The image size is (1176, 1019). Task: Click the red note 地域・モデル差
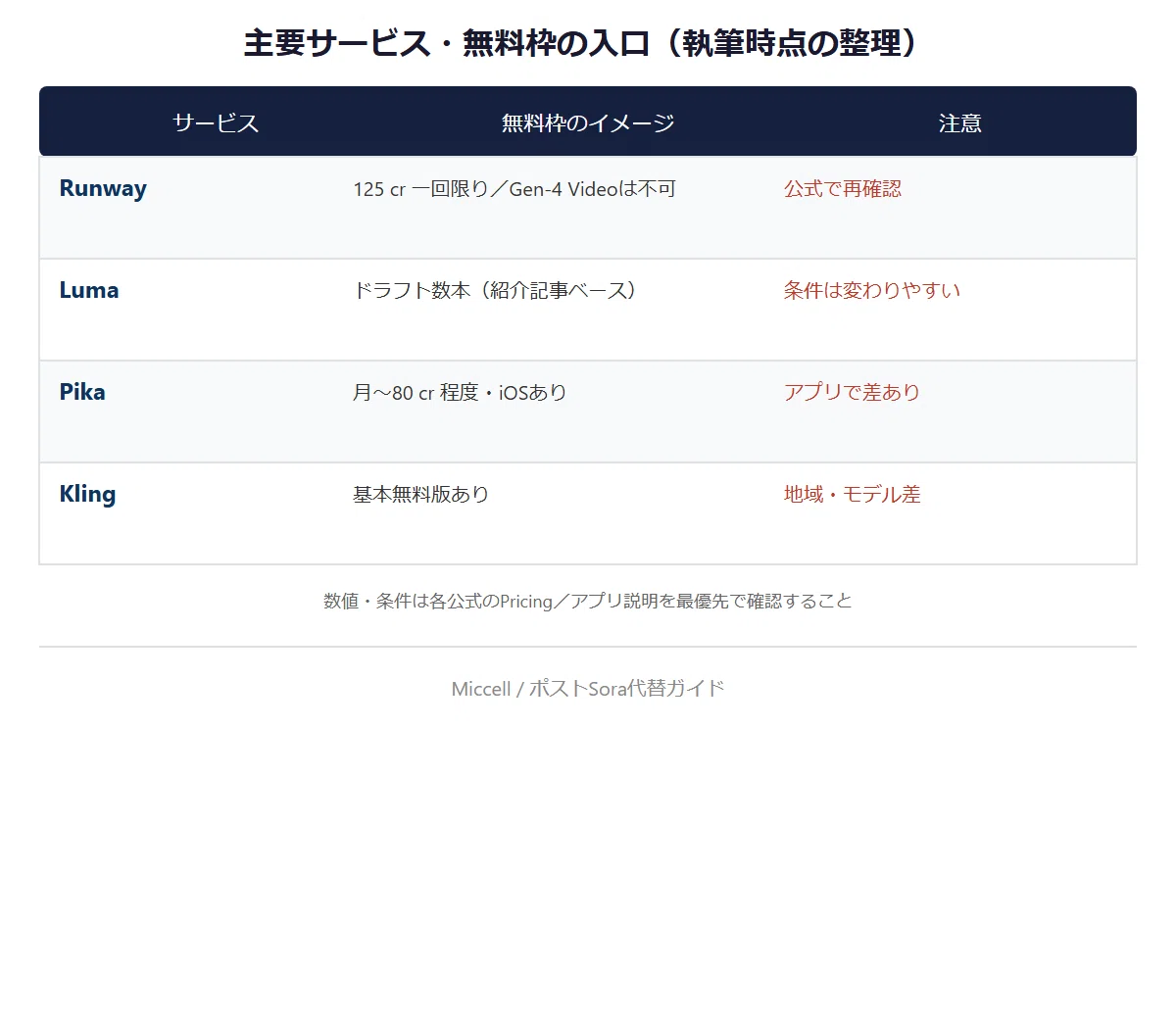[852, 494]
